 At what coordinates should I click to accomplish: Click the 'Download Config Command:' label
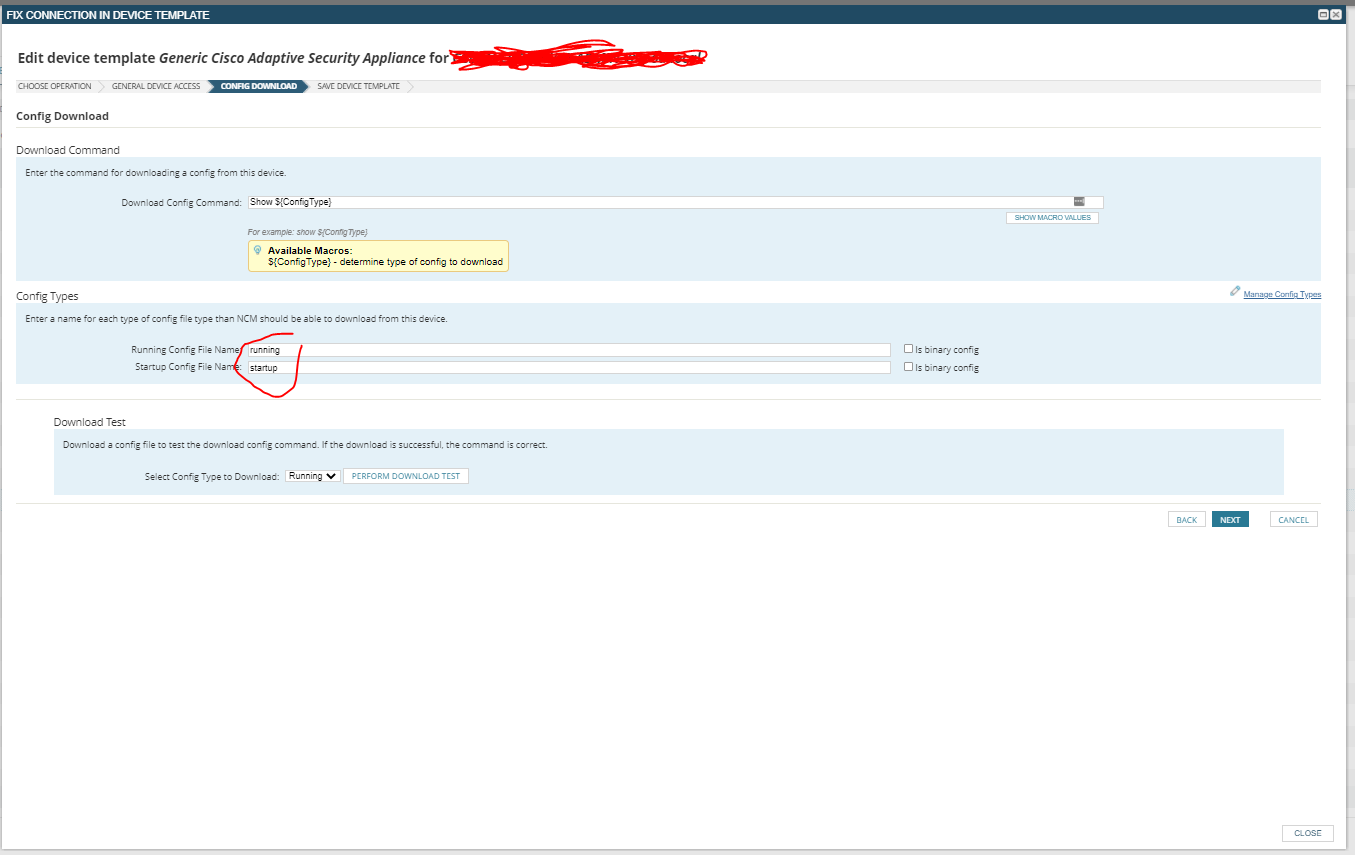[x=182, y=203]
